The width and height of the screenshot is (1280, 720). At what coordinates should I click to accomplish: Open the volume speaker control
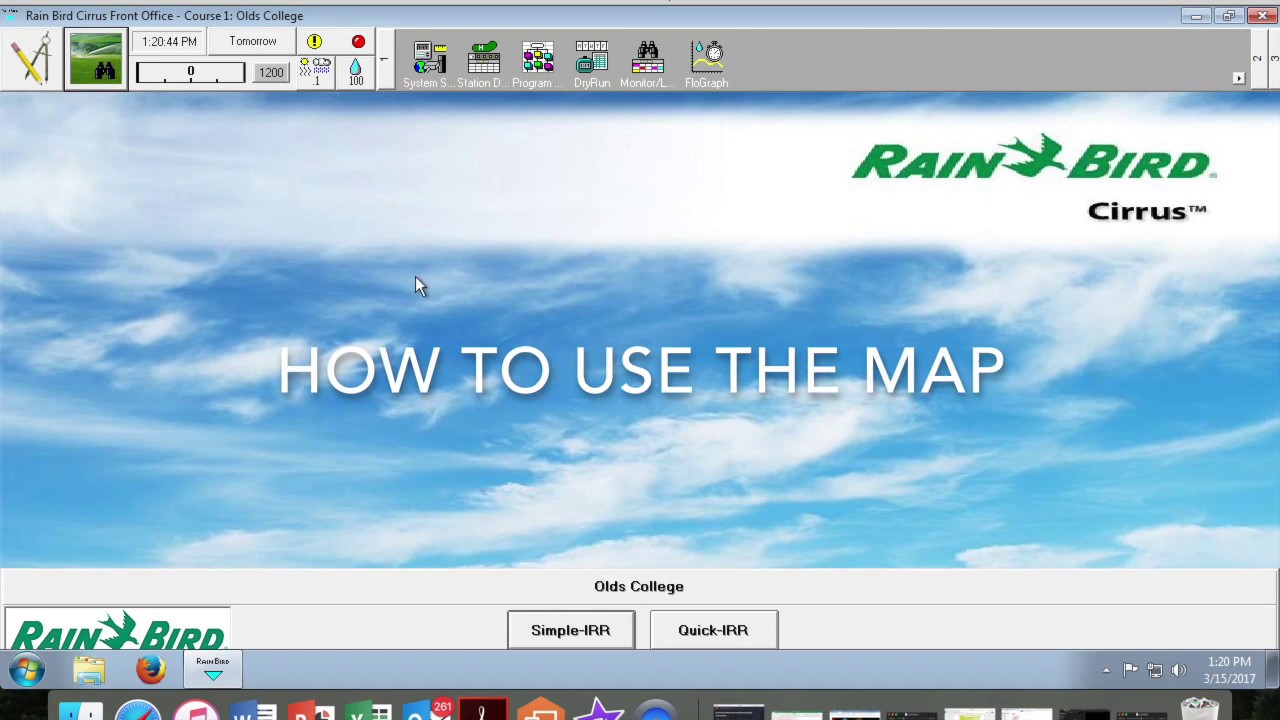coord(1179,670)
